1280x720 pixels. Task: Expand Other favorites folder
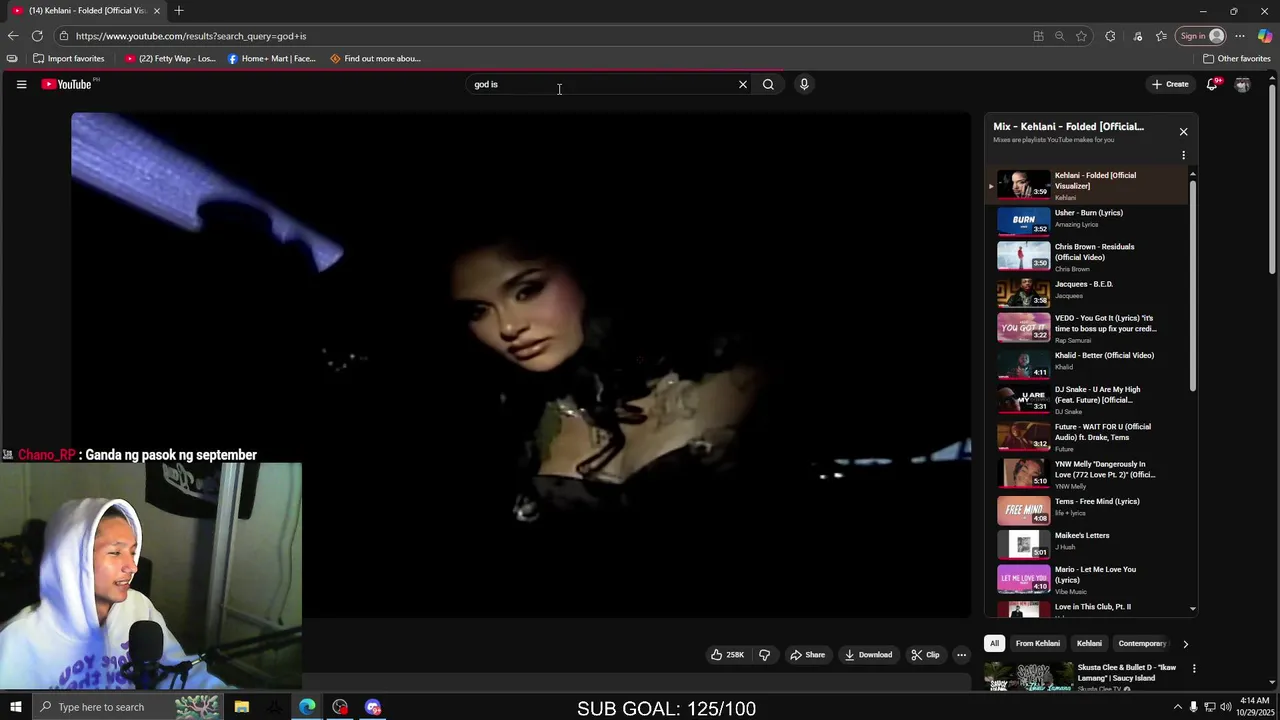tap(1237, 58)
